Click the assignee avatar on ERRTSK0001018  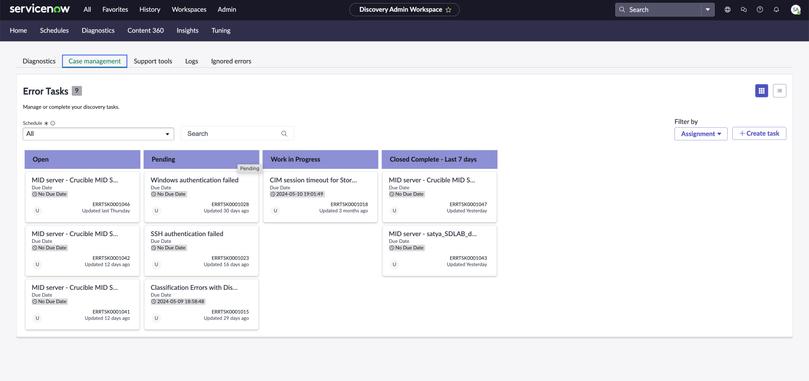click(276, 211)
